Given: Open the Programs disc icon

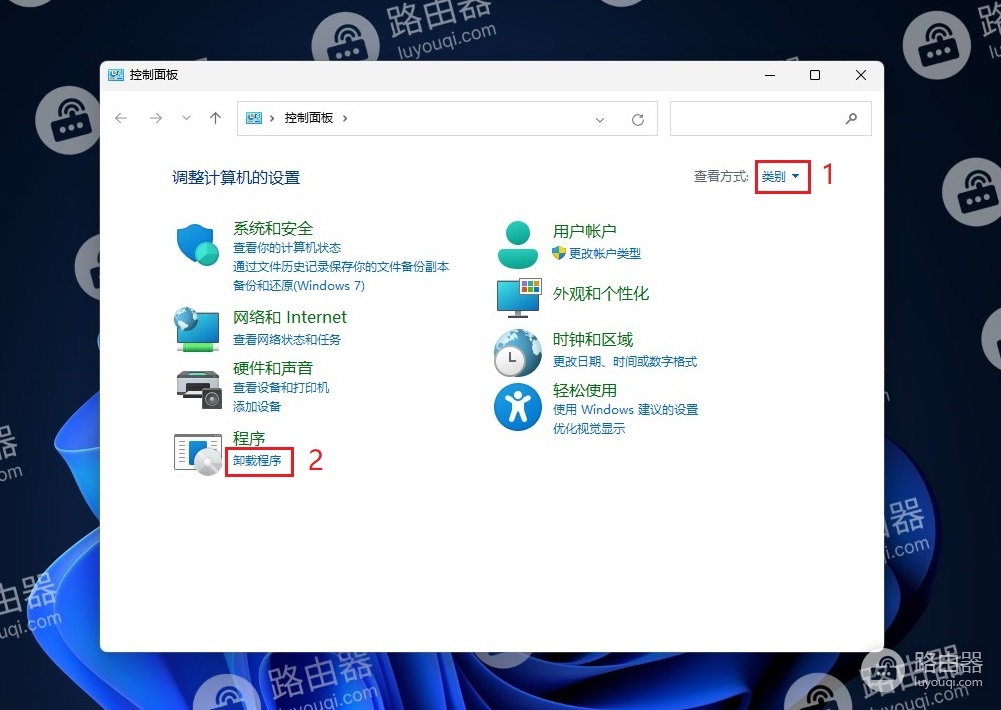Looking at the screenshot, I should (x=198, y=453).
